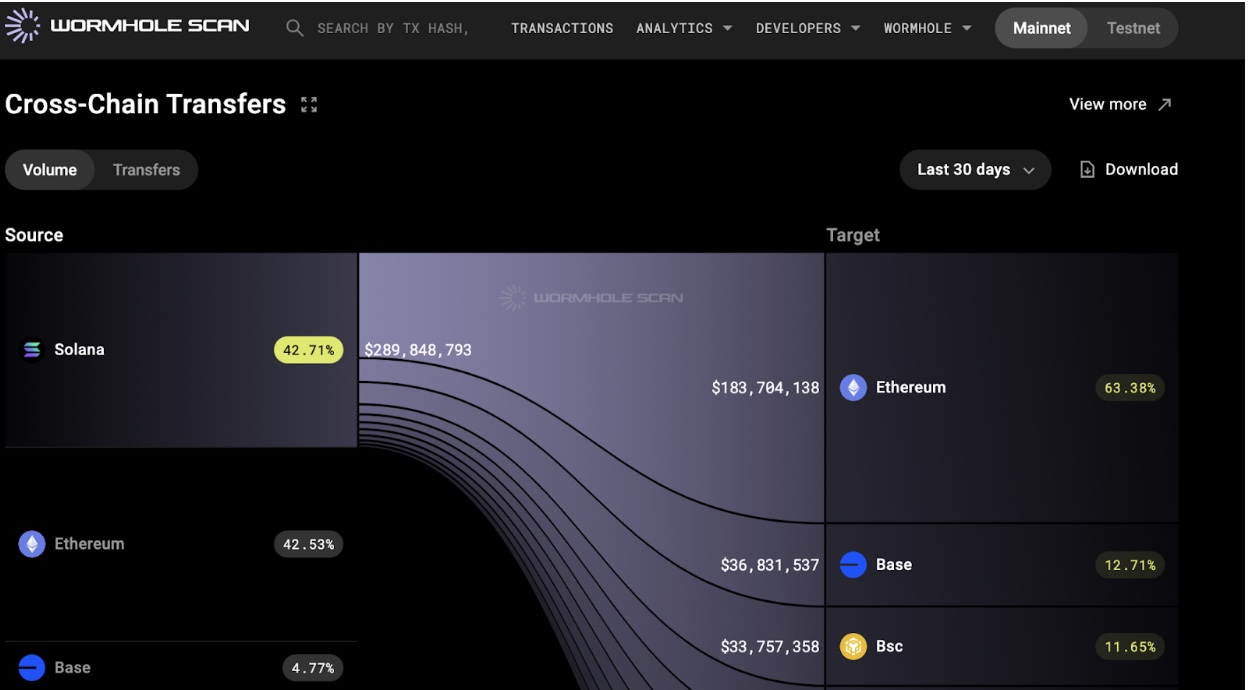Viewport: 1248px width, 690px height.
Task: Select the Bsc target row
Action: pos(1002,647)
